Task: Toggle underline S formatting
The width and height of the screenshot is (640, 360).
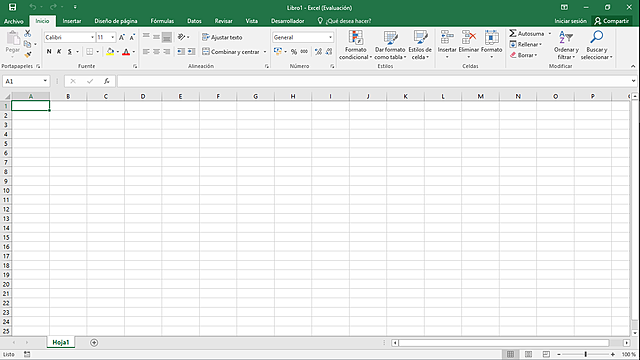Action: coord(70,51)
